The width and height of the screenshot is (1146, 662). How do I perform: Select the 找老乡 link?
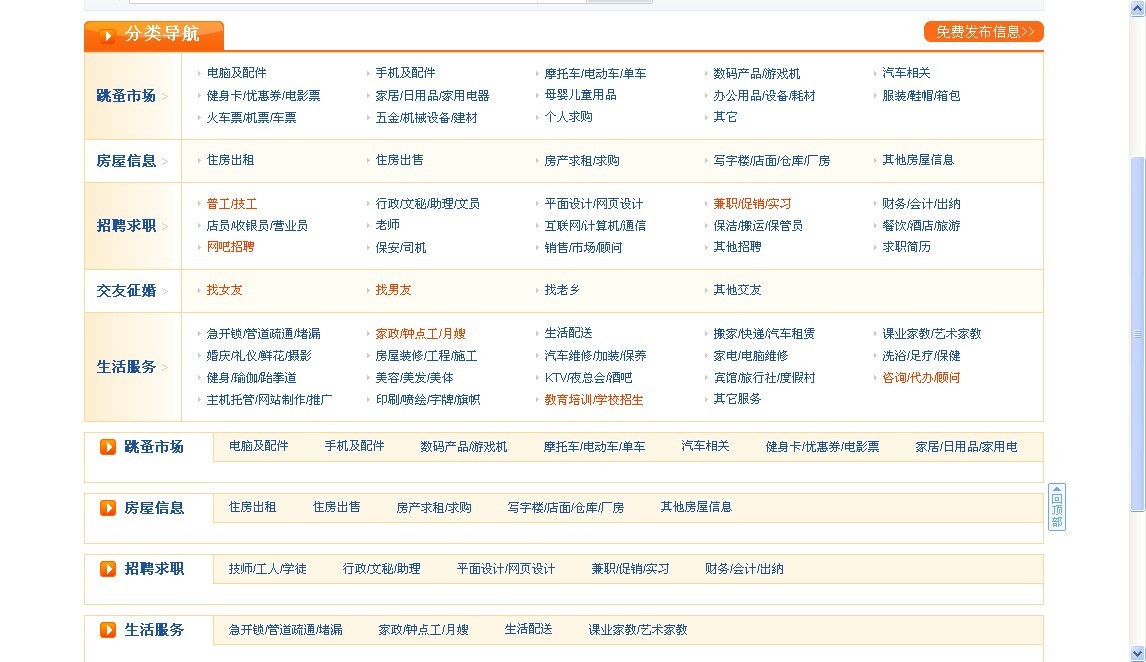point(561,290)
